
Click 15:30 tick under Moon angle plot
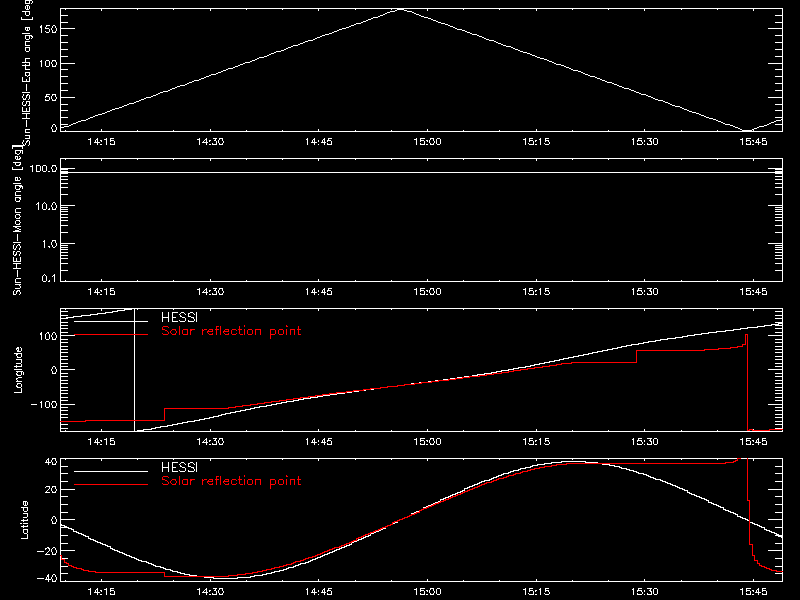coord(645,292)
